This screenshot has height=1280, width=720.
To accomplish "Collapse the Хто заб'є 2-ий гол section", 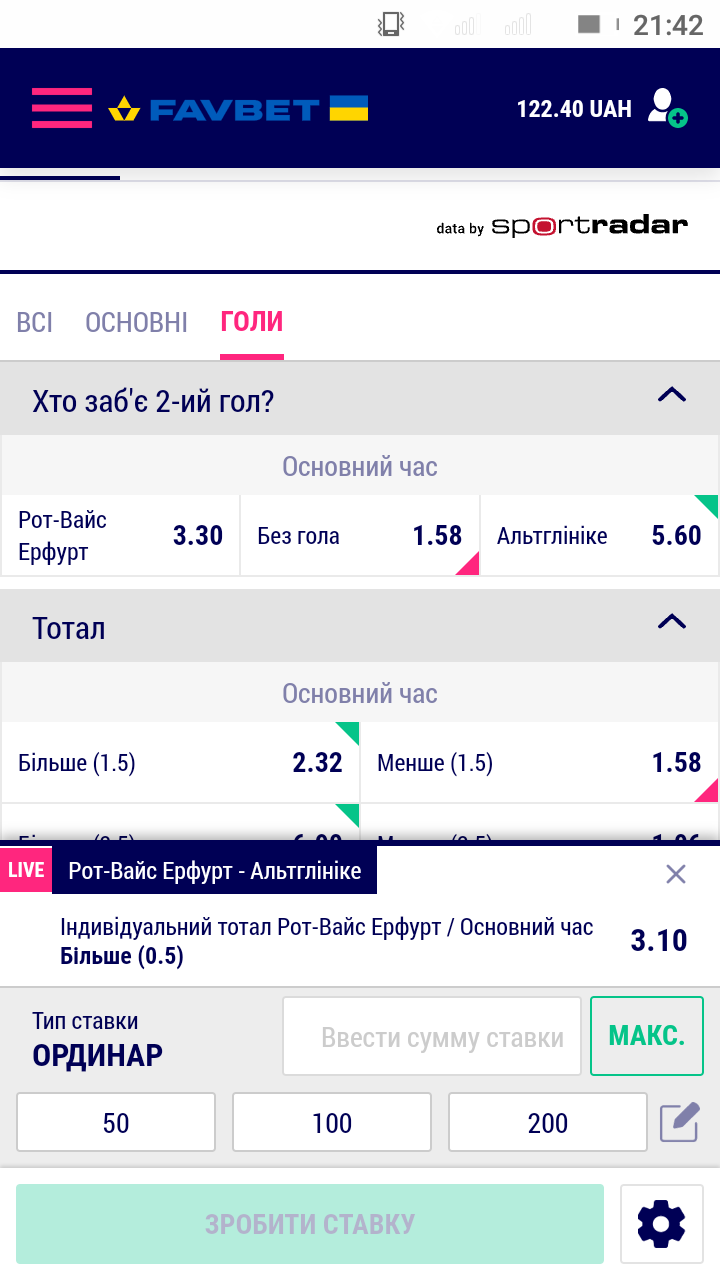I will point(671,395).
